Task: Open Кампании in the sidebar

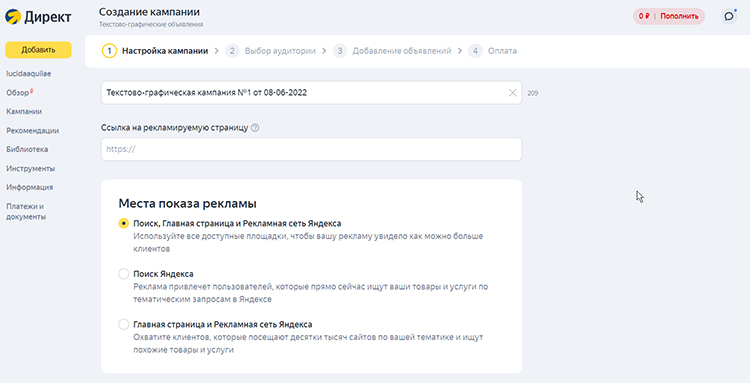Action: (x=24, y=111)
